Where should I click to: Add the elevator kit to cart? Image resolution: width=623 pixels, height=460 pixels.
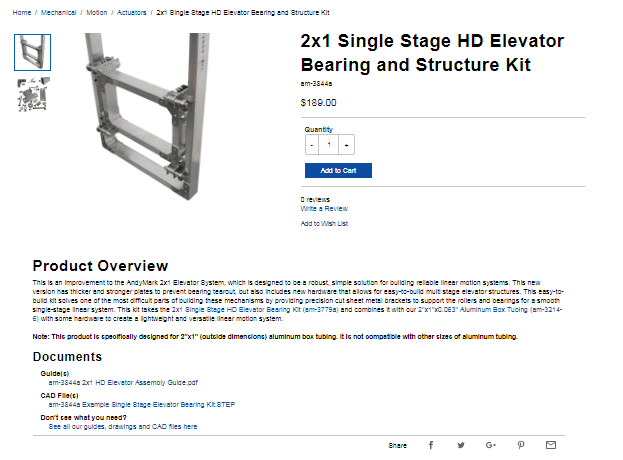tap(338, 170)
